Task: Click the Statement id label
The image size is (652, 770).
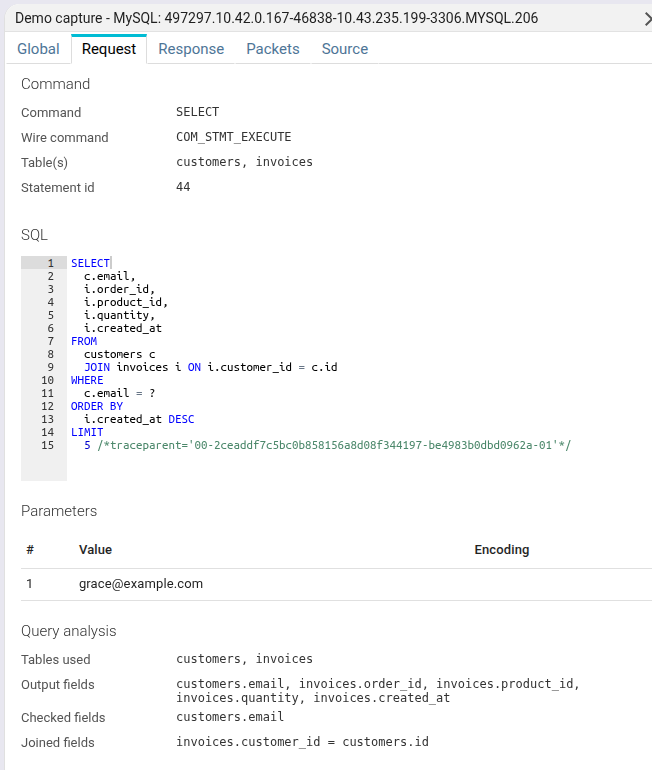Action: (57, 188)
